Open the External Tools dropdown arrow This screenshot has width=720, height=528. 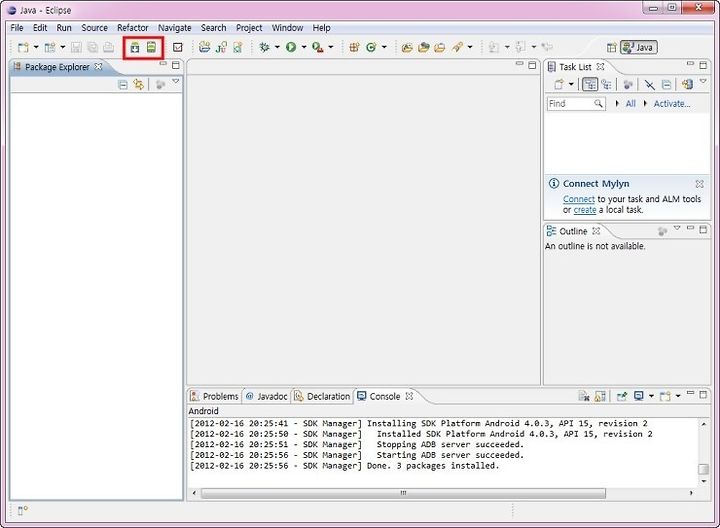pos(331,47)
